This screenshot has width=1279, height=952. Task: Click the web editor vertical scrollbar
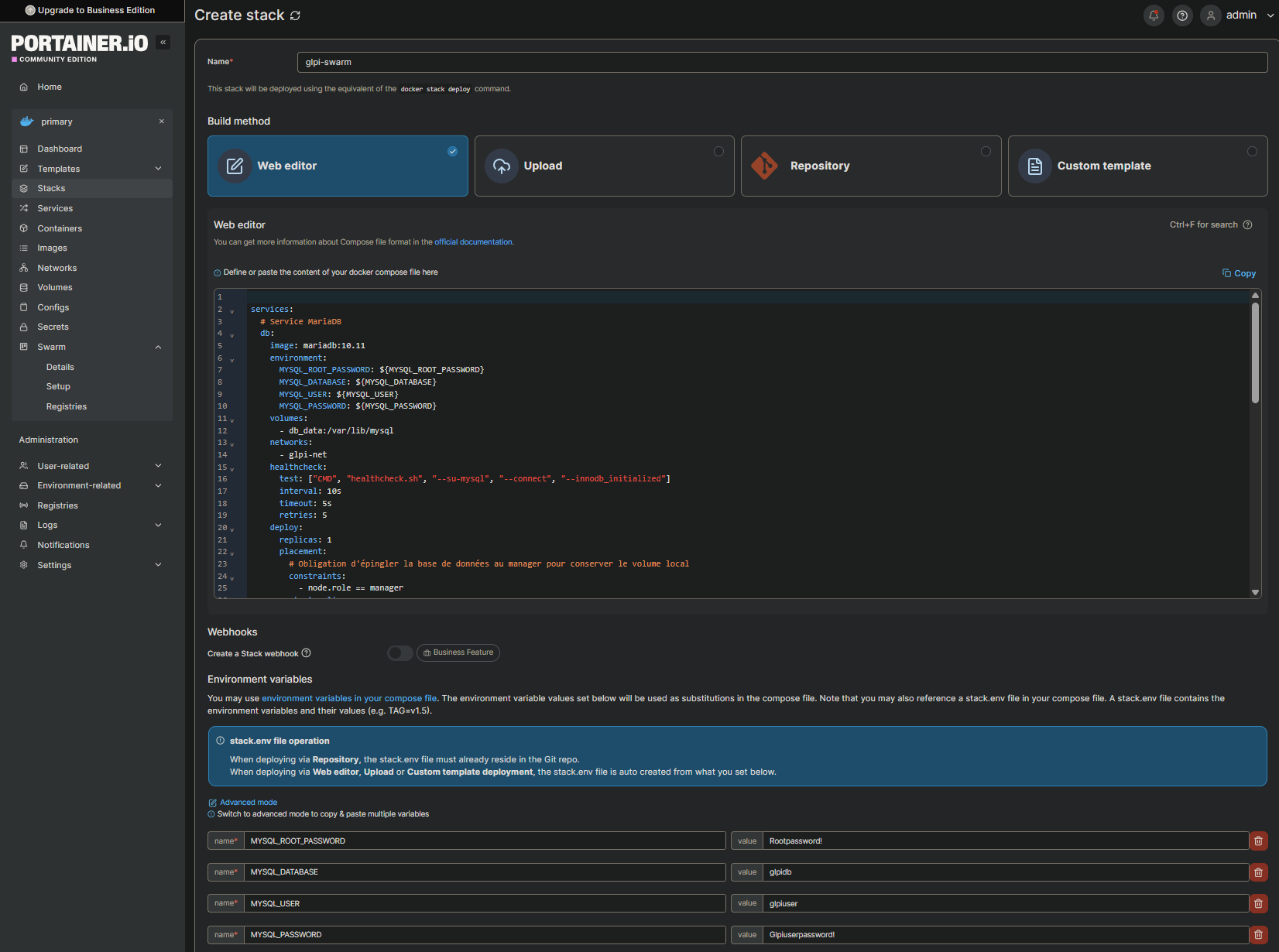click(x=1255, y=353)
